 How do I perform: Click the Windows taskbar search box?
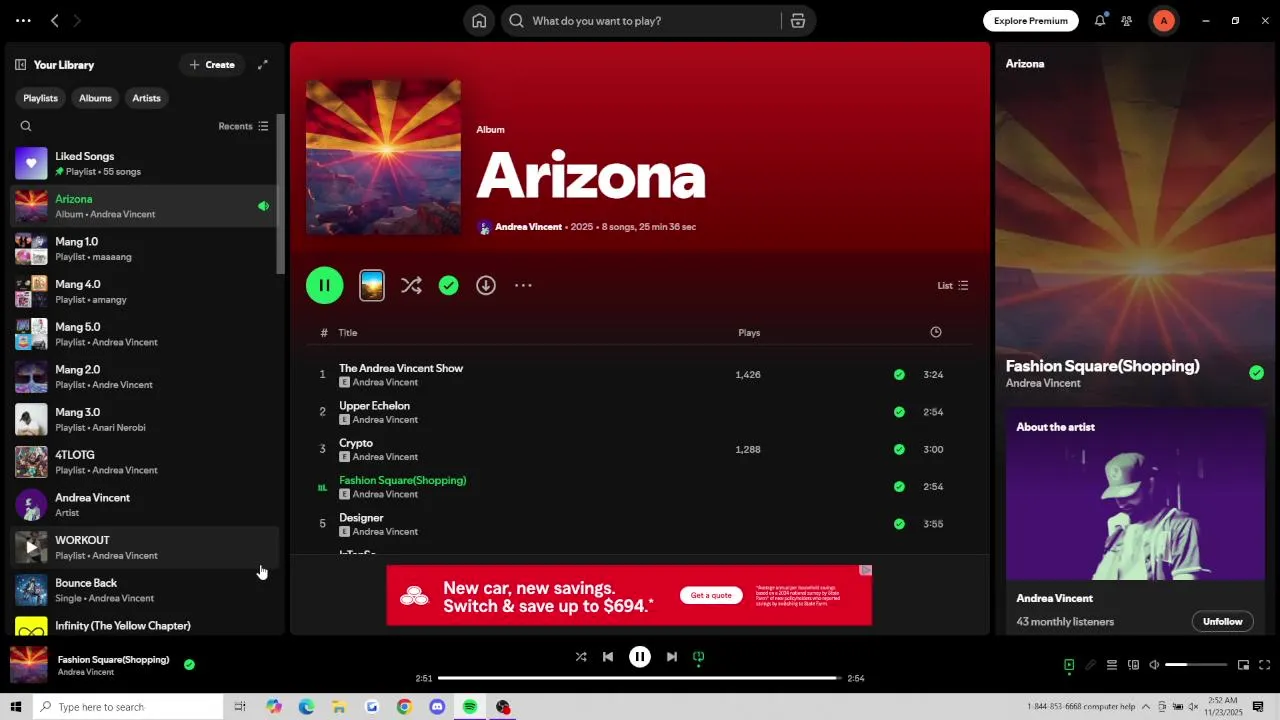click(128, 707)
